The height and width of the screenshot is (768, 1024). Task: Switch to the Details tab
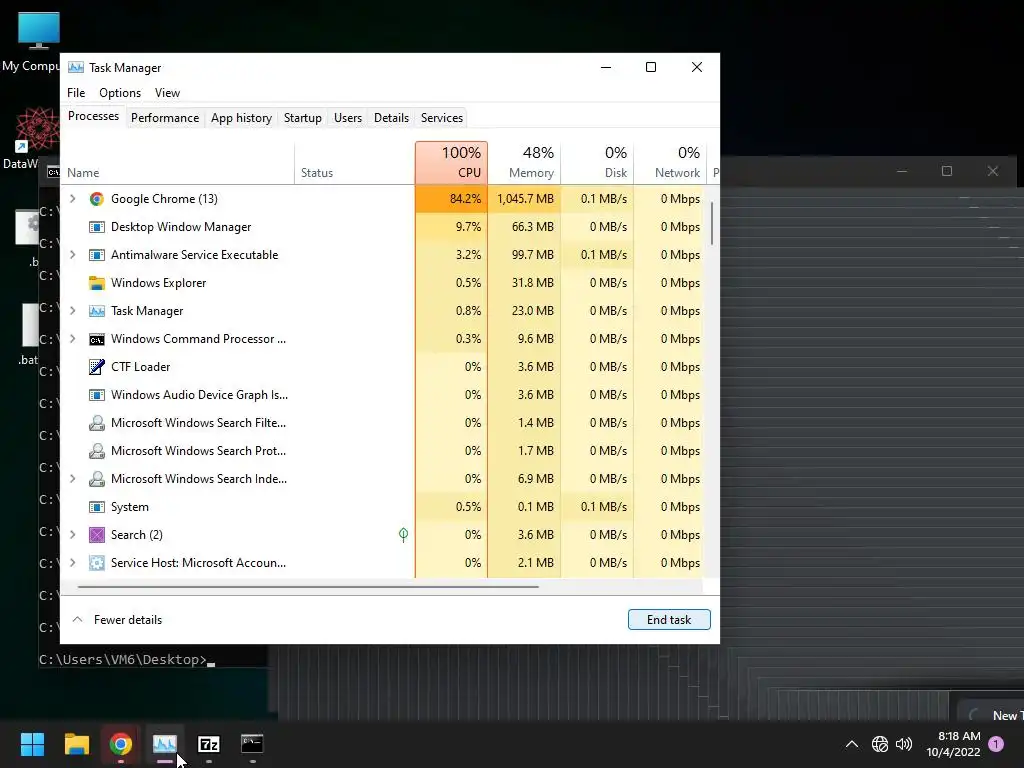(391, 118)
